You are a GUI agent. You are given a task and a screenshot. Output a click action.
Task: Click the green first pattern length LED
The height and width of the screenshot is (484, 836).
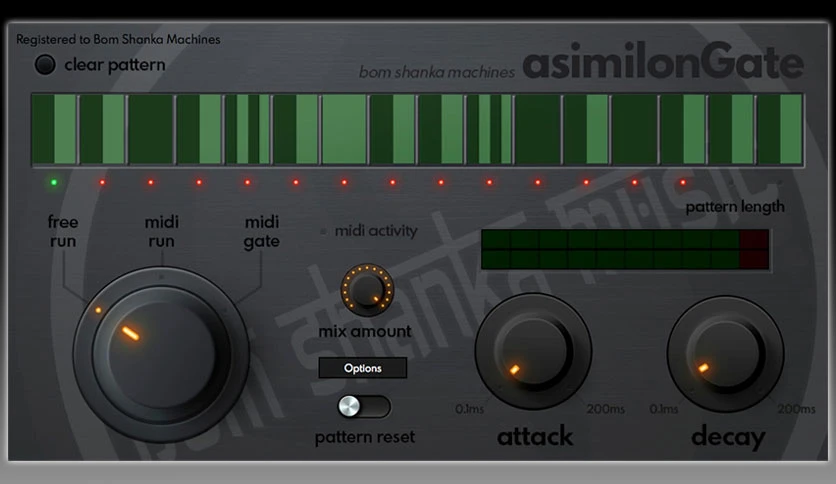pos(54,182)
